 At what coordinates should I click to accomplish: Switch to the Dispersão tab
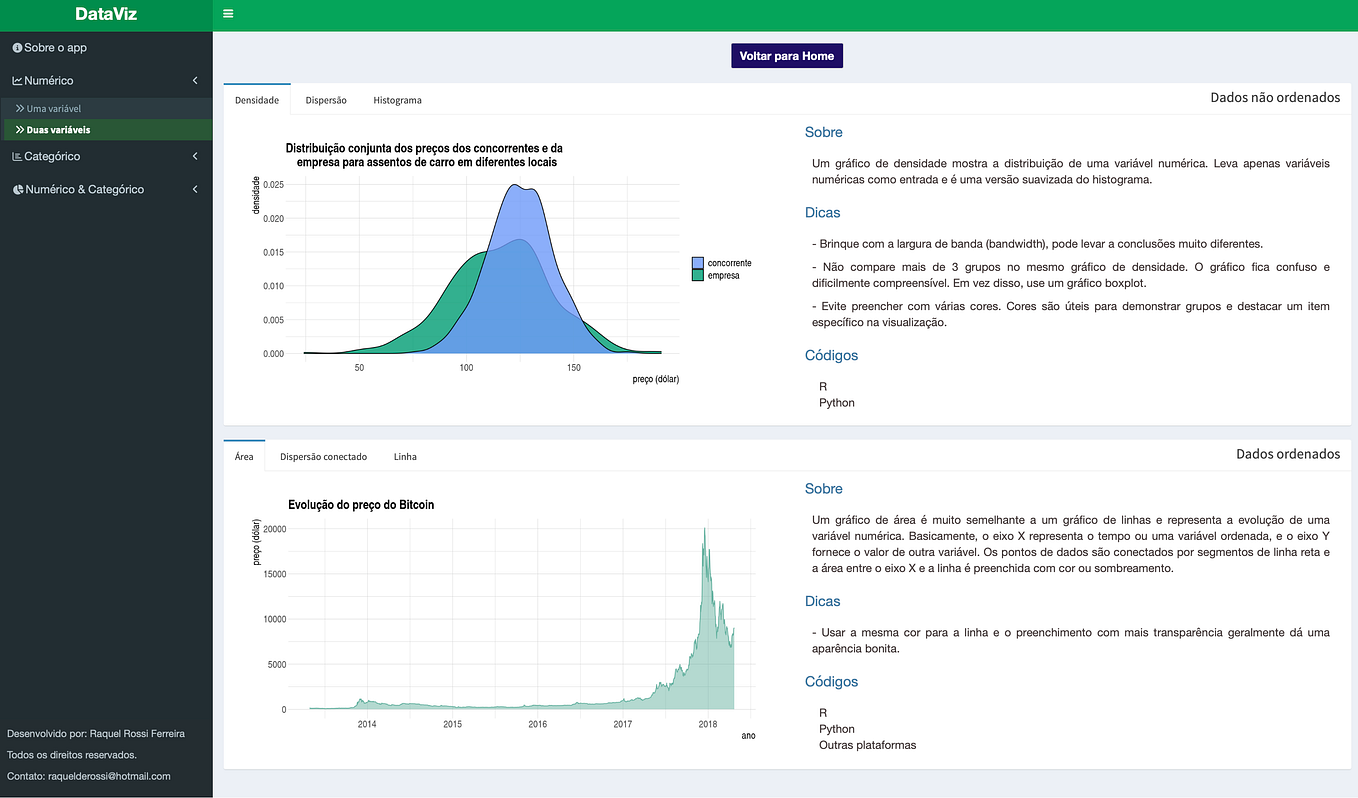coord(325,100)
